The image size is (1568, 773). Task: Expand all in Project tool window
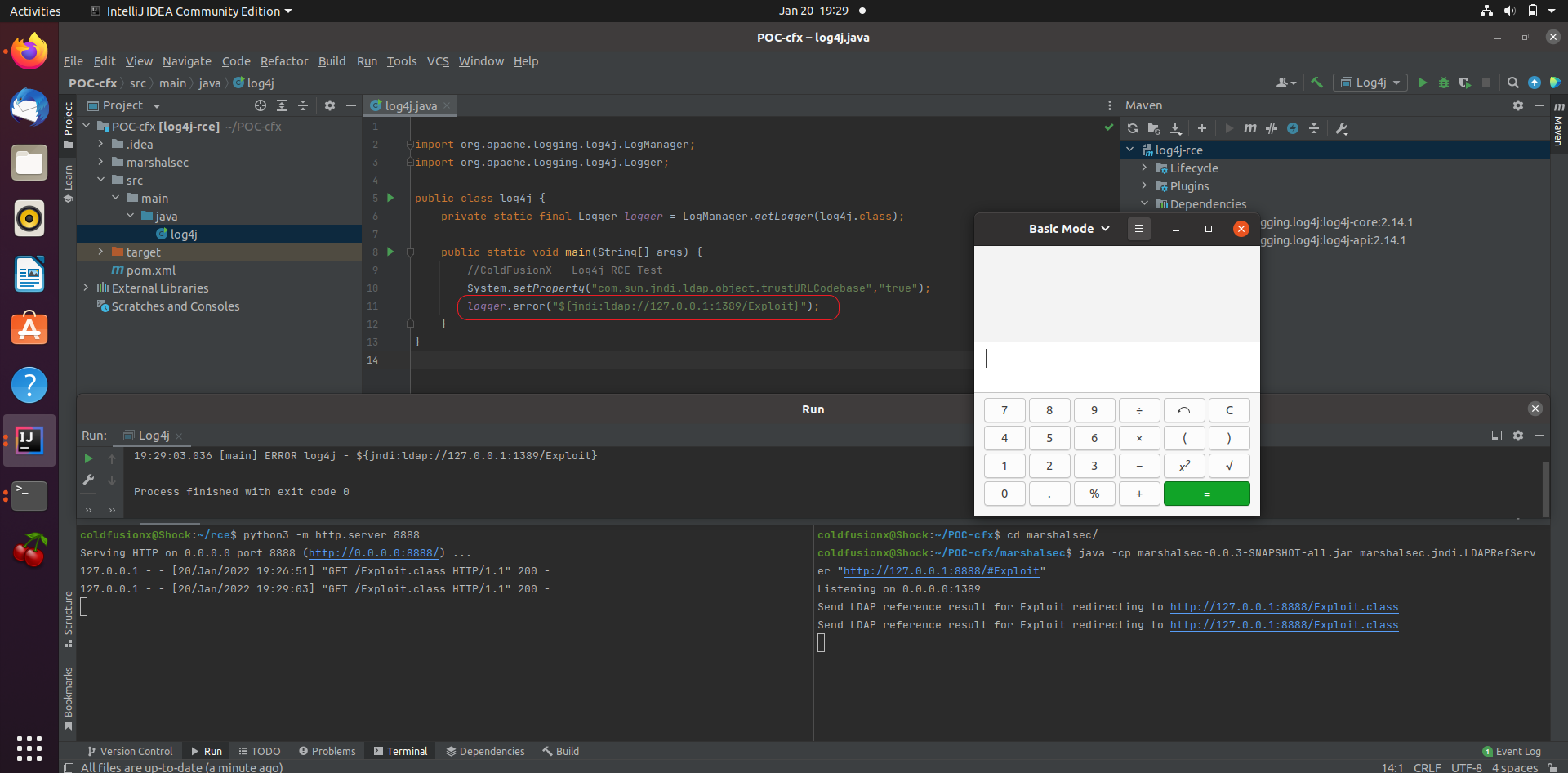click(282, 105)
